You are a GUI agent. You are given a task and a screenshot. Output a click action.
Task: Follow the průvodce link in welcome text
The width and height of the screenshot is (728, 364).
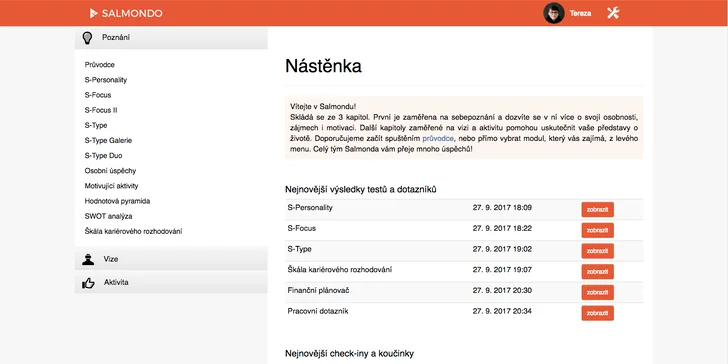[438, 138]
